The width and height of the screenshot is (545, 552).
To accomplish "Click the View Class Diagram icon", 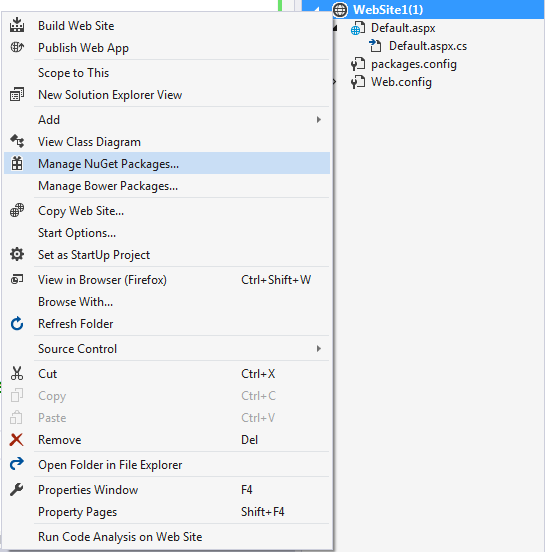I will tap(17, 142).
